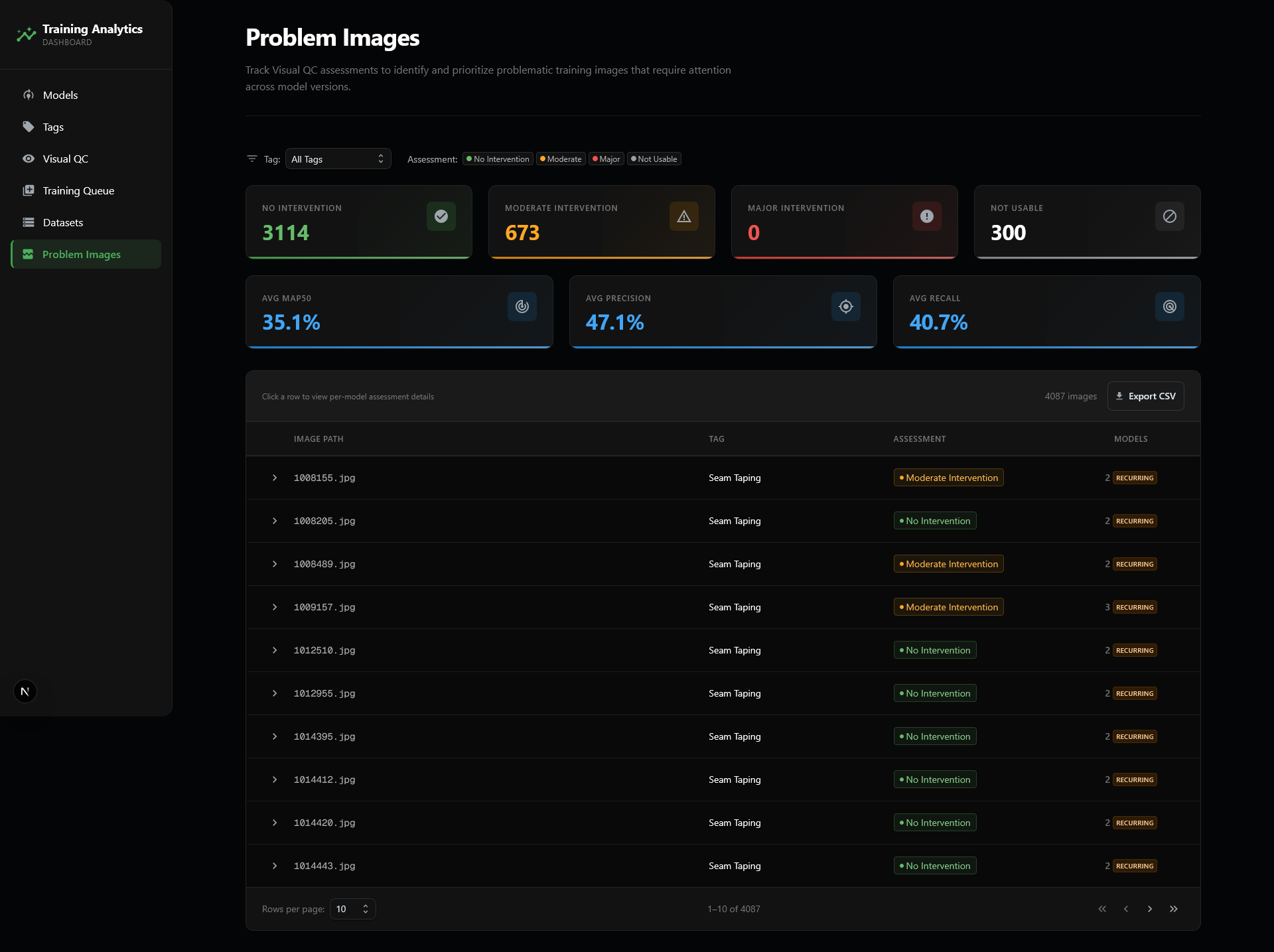Click the exclamation icon on Major Intervention card
This screenshot has width=1274, height=952.
pos(927,216)
